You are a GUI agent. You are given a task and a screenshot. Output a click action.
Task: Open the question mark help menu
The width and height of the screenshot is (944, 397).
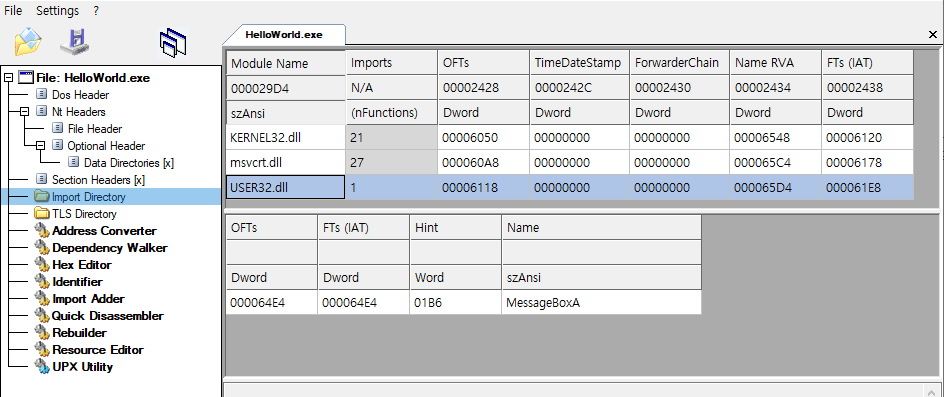point(96,11)
